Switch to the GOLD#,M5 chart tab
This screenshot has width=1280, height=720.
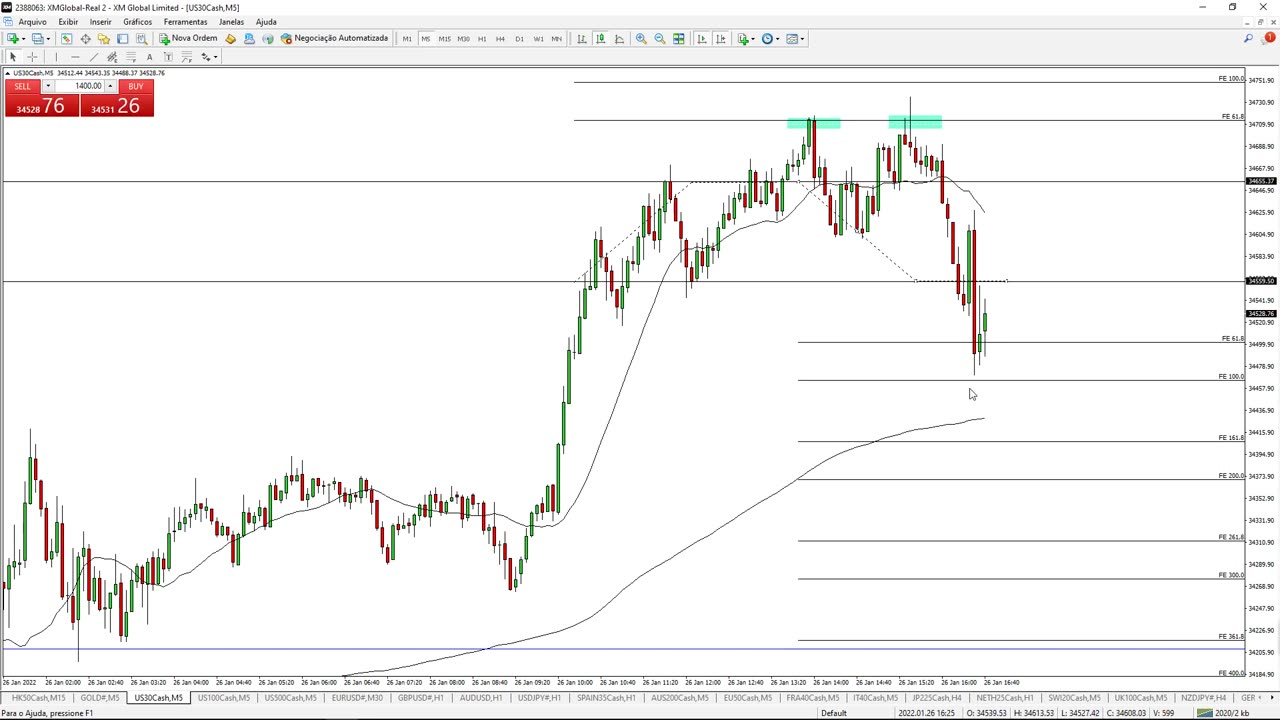[x=99, y=698]
